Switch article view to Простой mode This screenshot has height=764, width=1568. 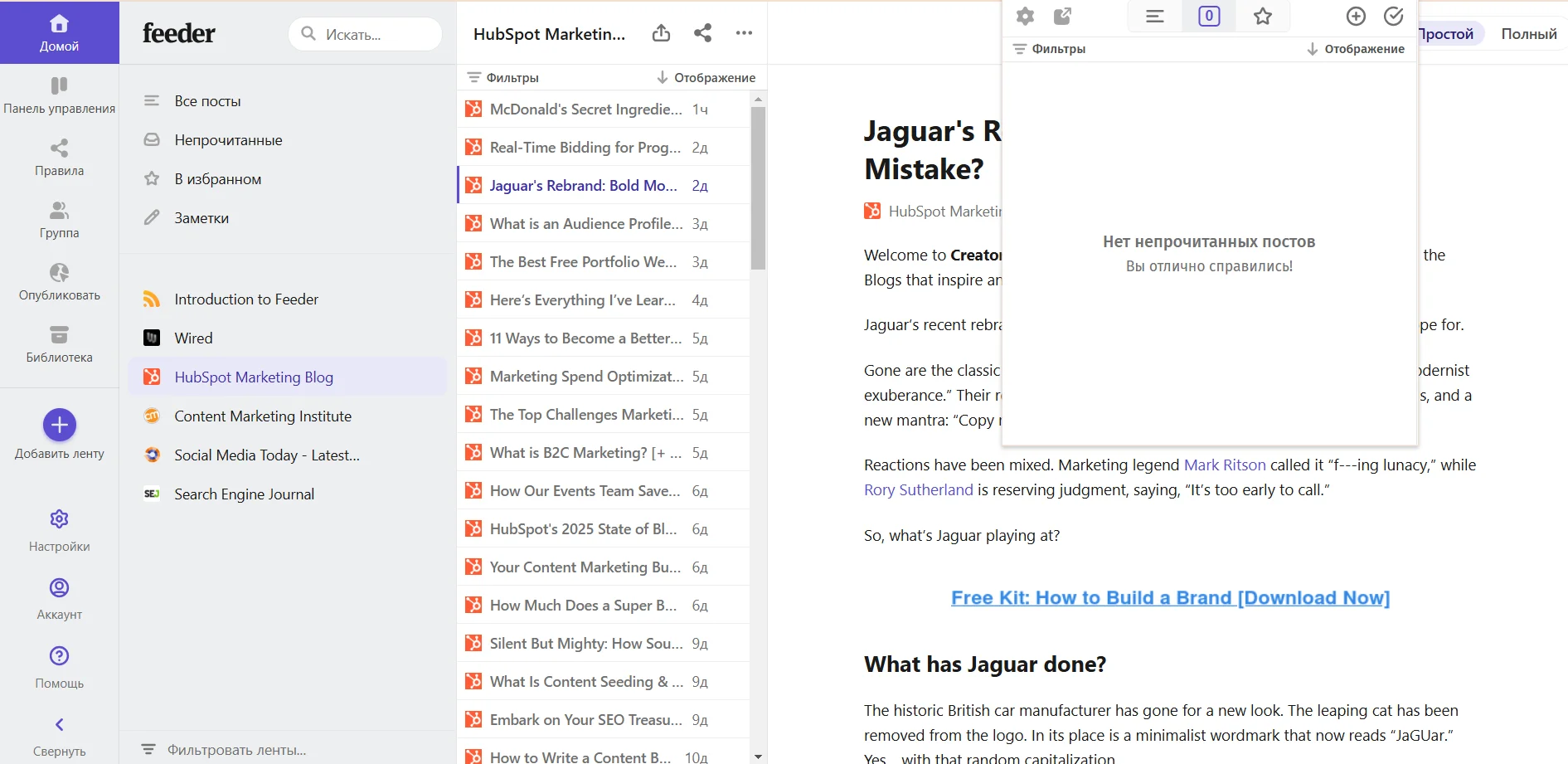coord(1445,34)
